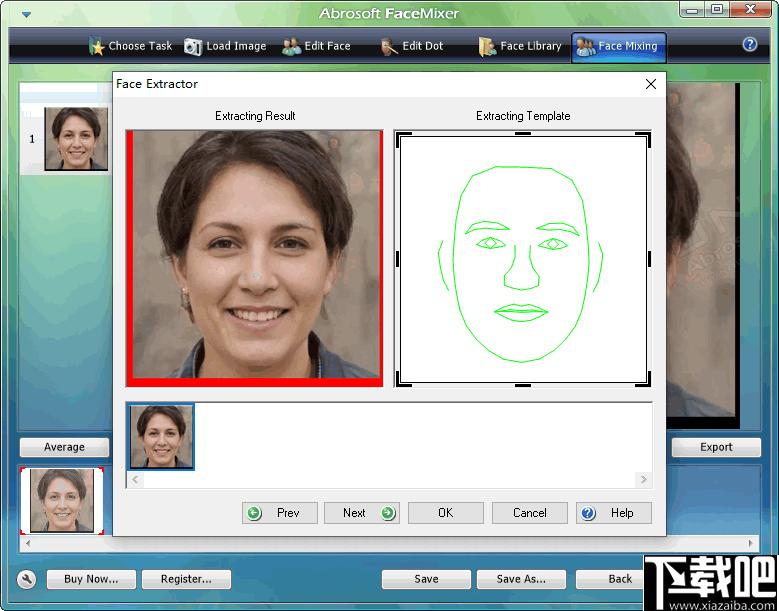This screenshot has width=779, height=611.
Task: Close the Face Extractor dialog
Action: [651, 84]
